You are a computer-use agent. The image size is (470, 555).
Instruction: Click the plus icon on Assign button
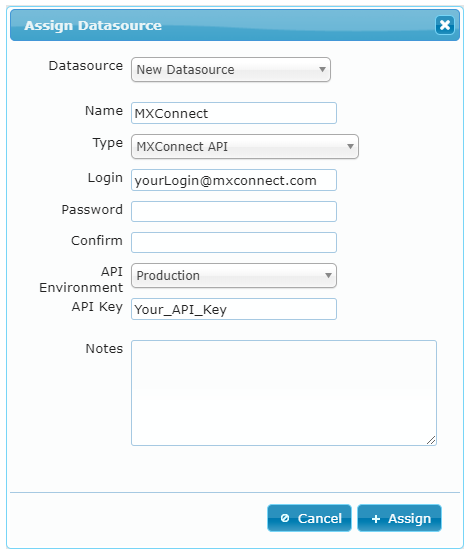click(x=376, y=519)
